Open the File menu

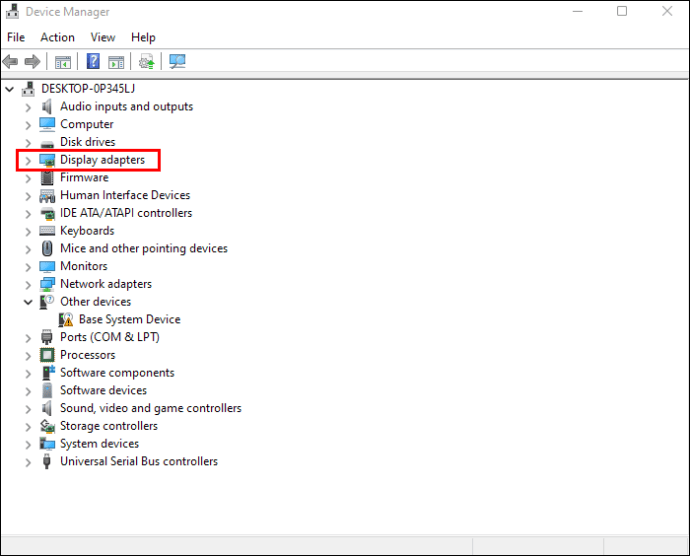point(16,37)
